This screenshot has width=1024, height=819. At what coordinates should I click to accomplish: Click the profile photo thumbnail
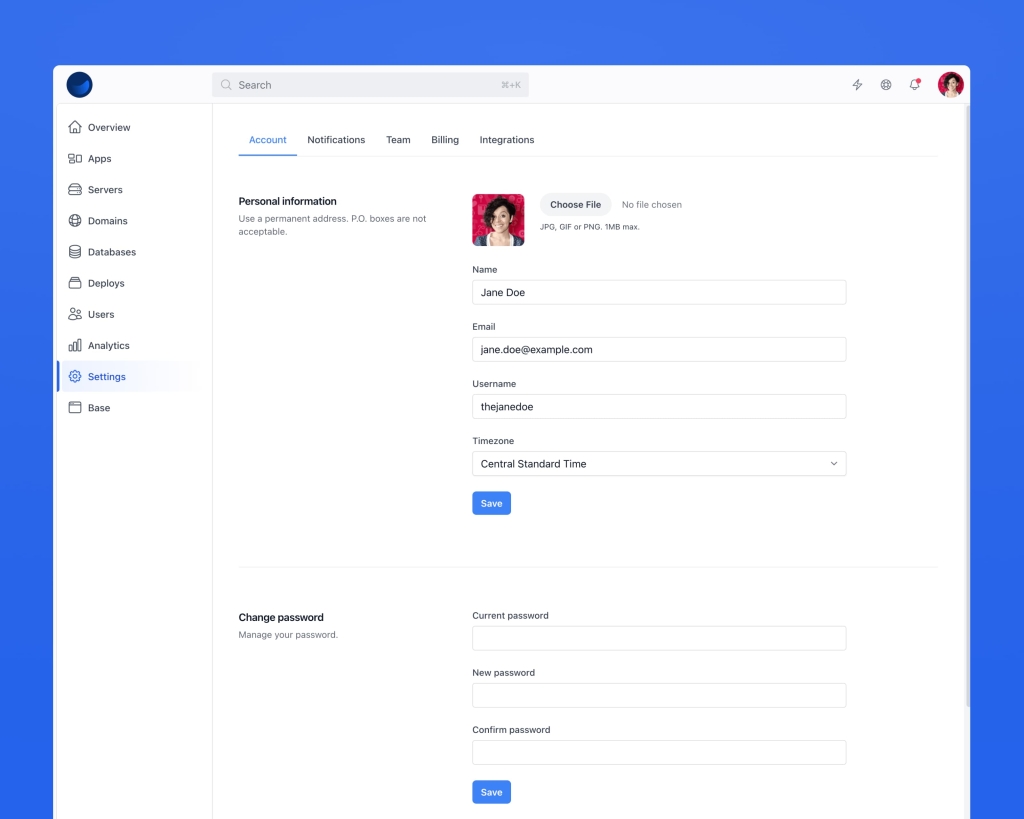tap(498, 220)
